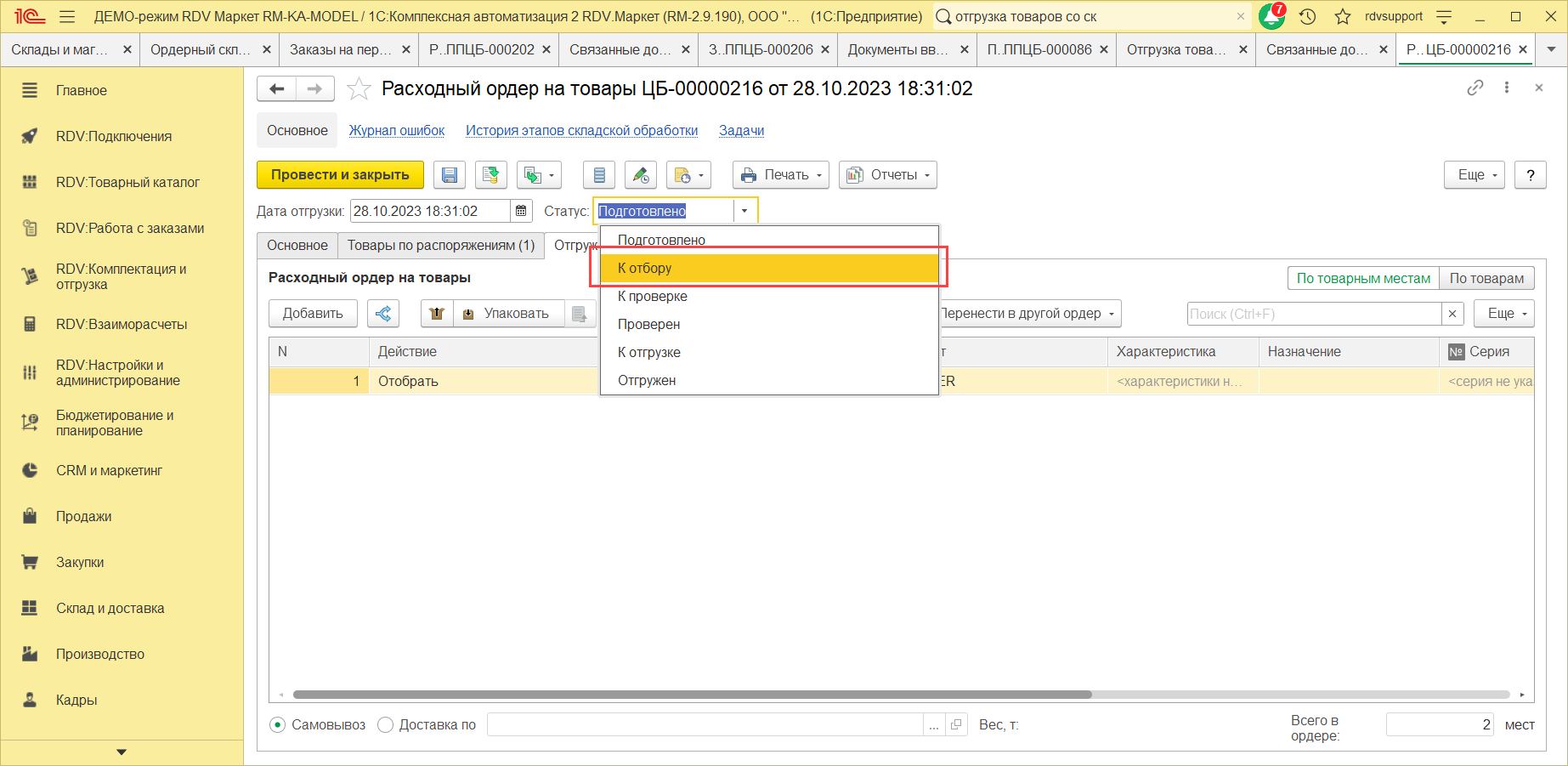The width and height of the screenshot is (1568, 766).
Task: Expand Перенести в другой ордер dropdown
Action: 1028,314
